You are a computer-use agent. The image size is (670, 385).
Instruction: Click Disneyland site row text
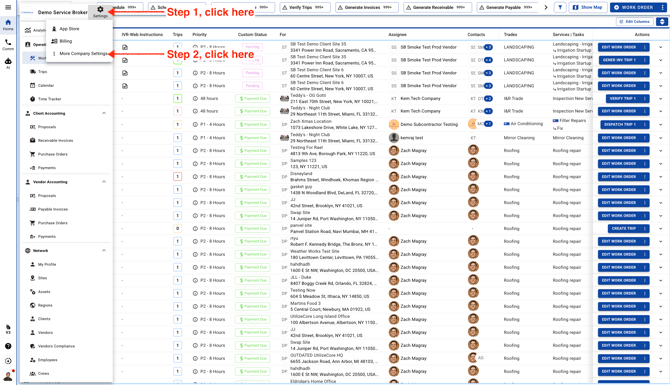click(x=301, y=174)
